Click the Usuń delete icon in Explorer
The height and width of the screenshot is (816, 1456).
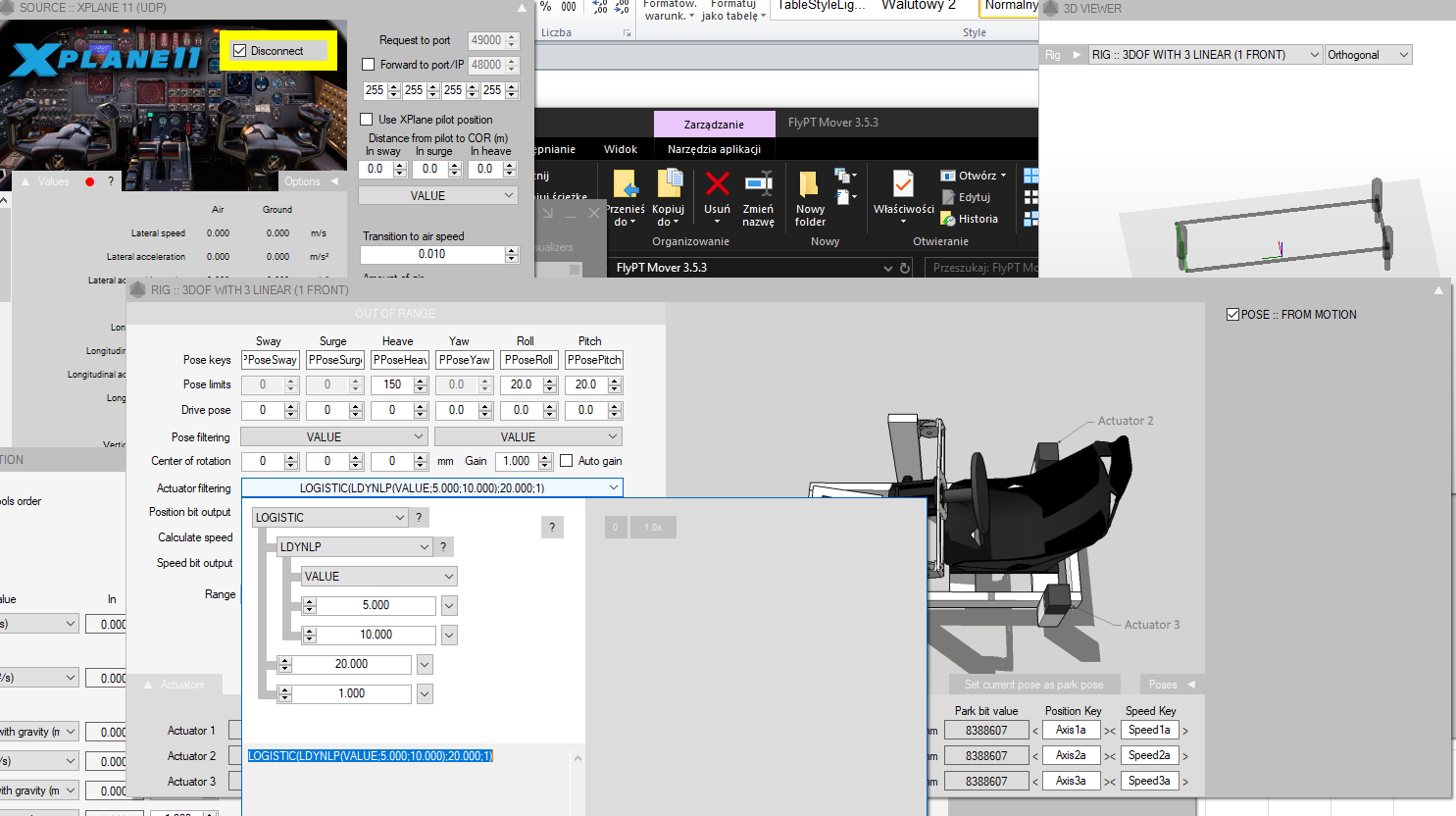(x=717, y=184)
